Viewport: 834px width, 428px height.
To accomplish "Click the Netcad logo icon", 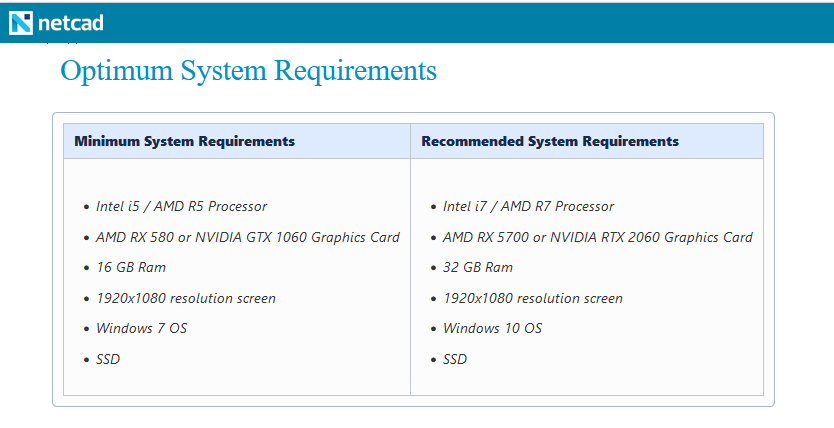I will [x=21, y=23].
